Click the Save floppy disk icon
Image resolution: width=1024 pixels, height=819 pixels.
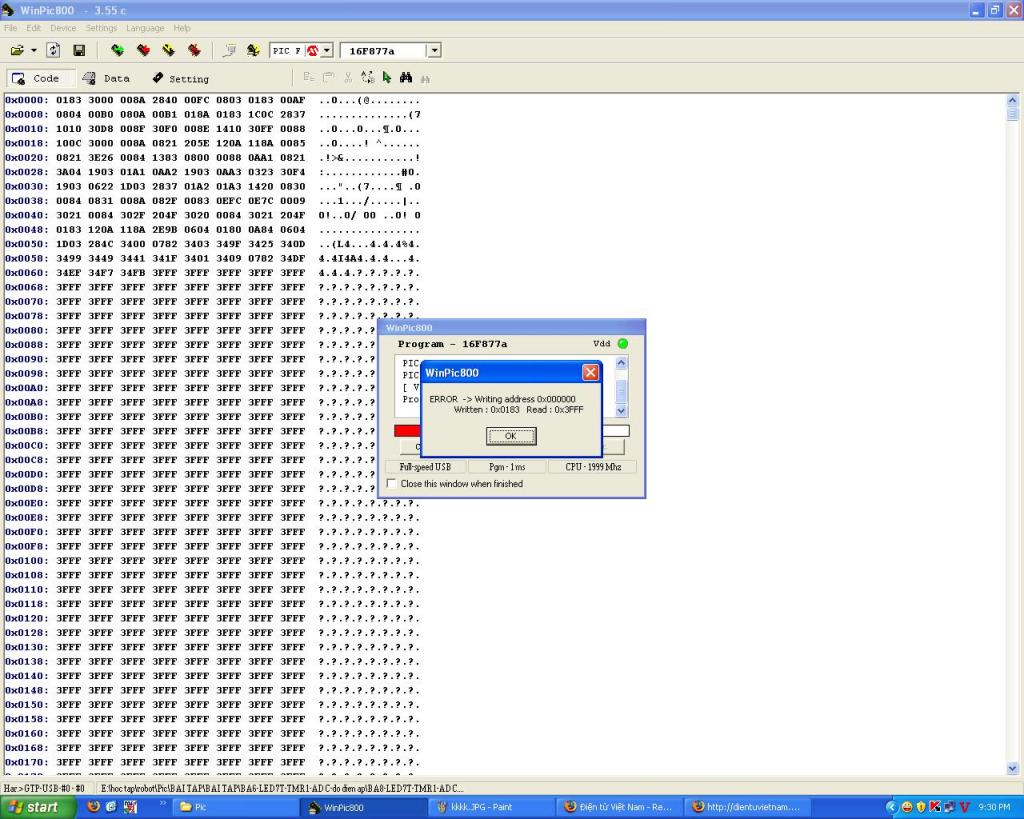(x=79, y=50)
